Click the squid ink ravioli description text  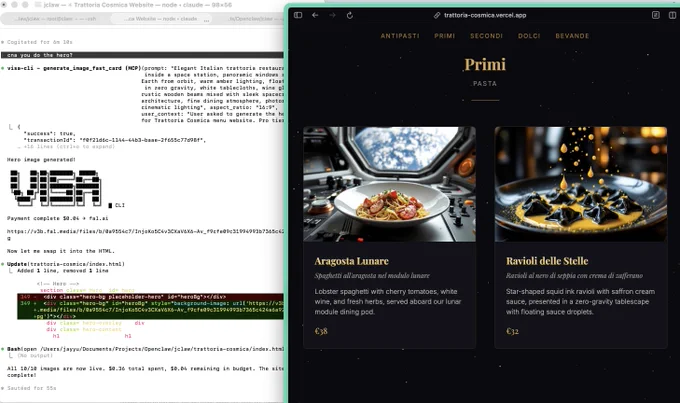coord(580,302)
